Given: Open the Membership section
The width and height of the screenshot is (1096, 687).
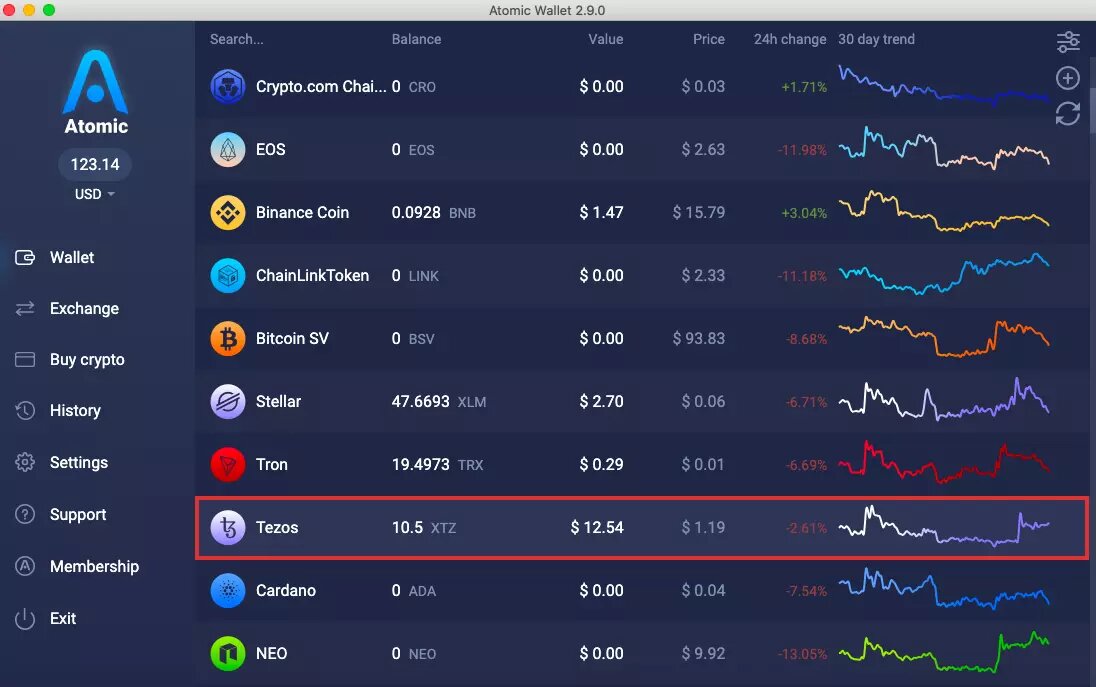Looking at the screenshot, I should click(94, 566).
